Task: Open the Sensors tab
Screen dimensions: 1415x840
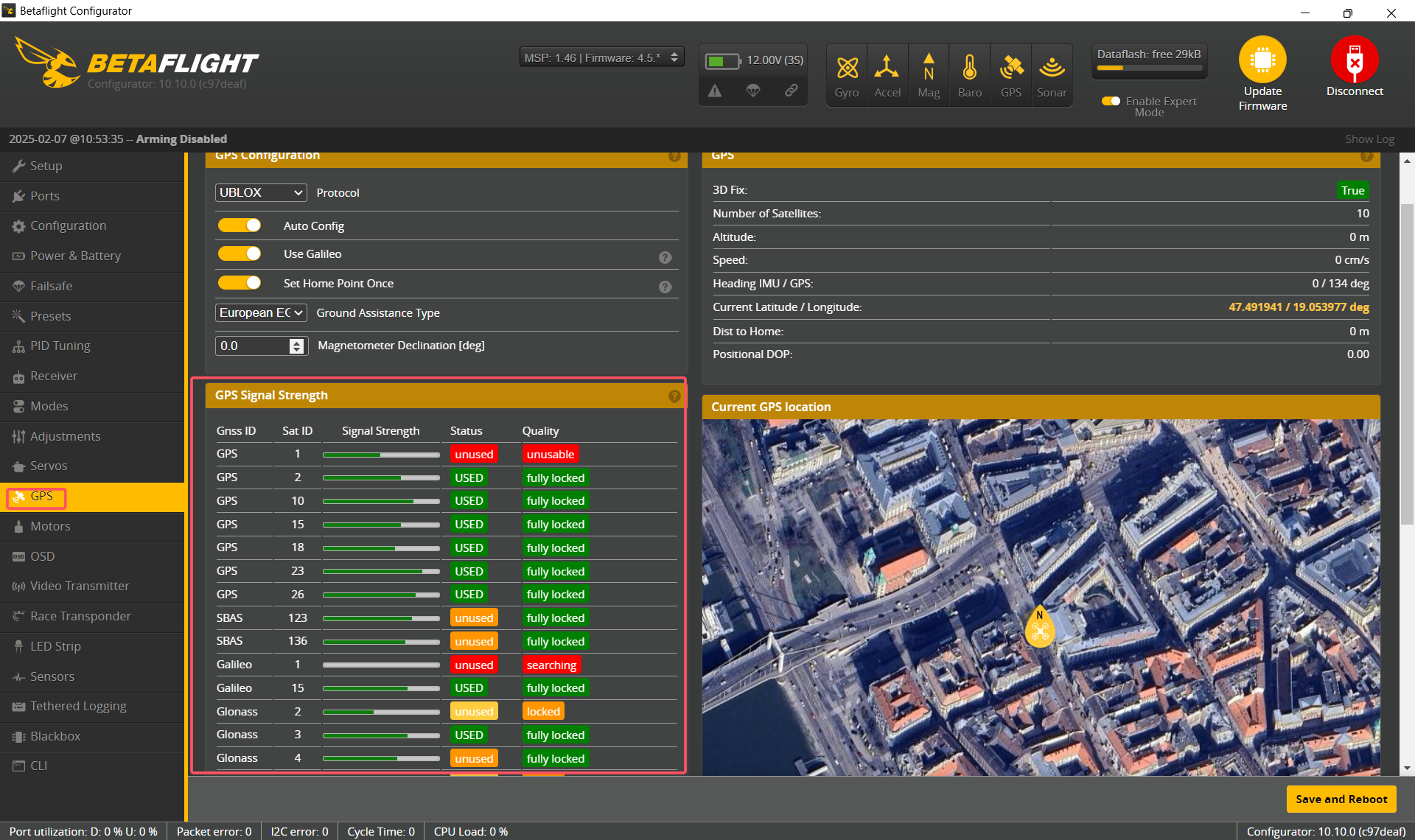Action: pos(92,676)
